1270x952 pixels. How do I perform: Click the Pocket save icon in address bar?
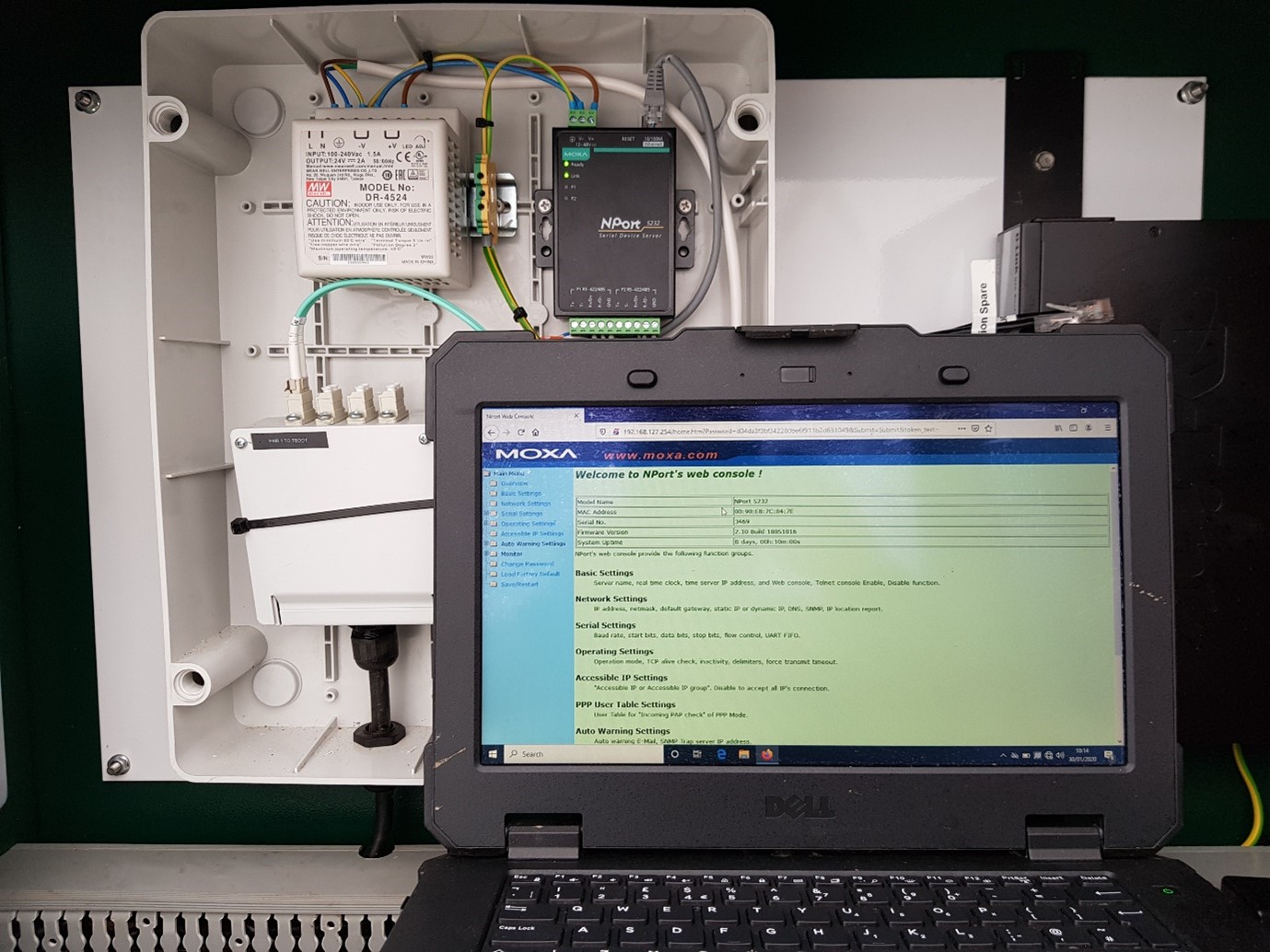[x=975, y=428]
